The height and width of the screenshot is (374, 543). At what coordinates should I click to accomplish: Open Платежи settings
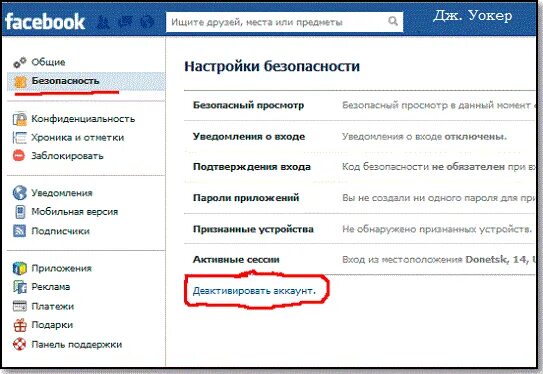click(x=53, y=306)
